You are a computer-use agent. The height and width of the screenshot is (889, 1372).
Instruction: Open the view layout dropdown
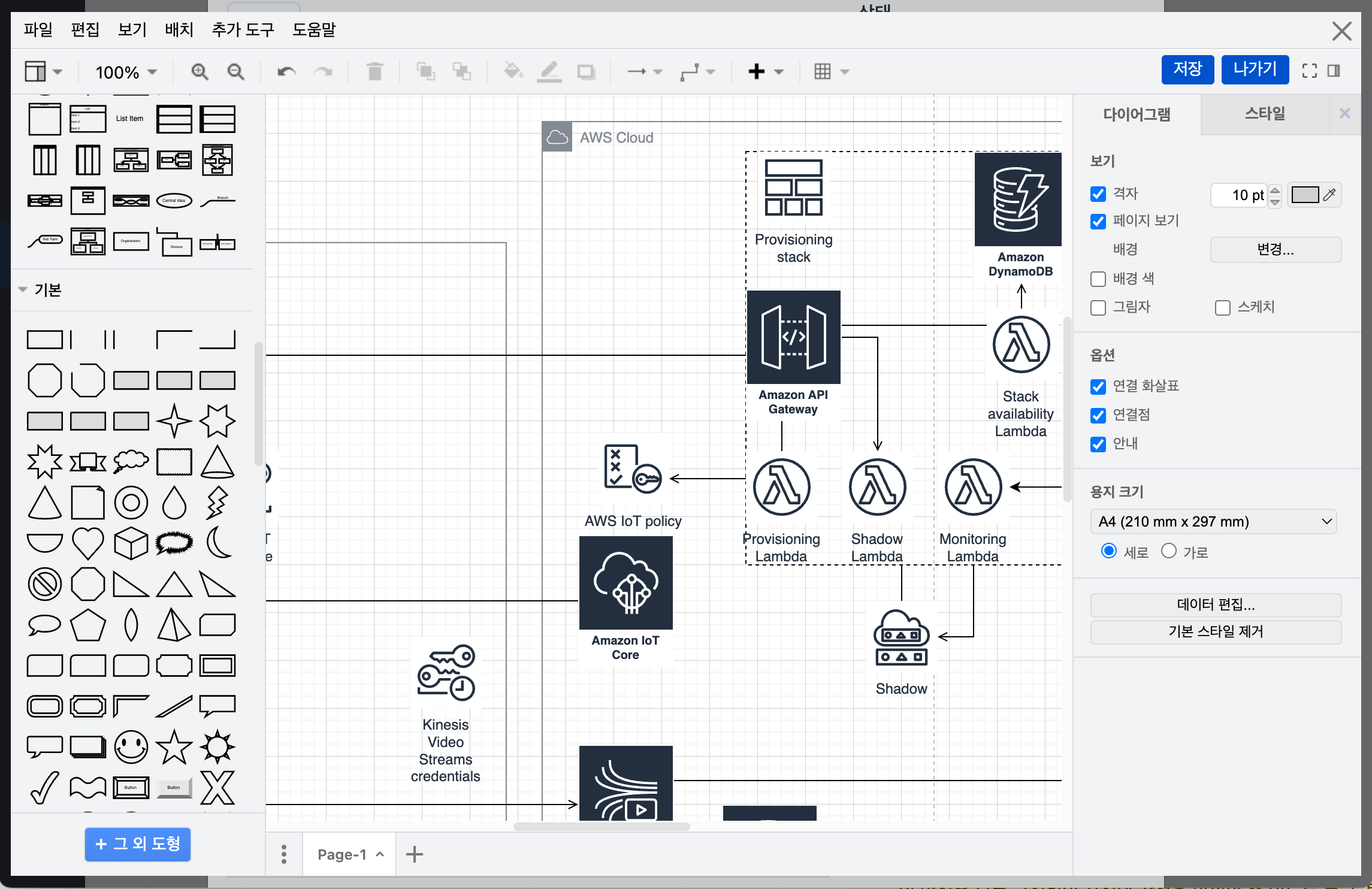click(43, 72)
